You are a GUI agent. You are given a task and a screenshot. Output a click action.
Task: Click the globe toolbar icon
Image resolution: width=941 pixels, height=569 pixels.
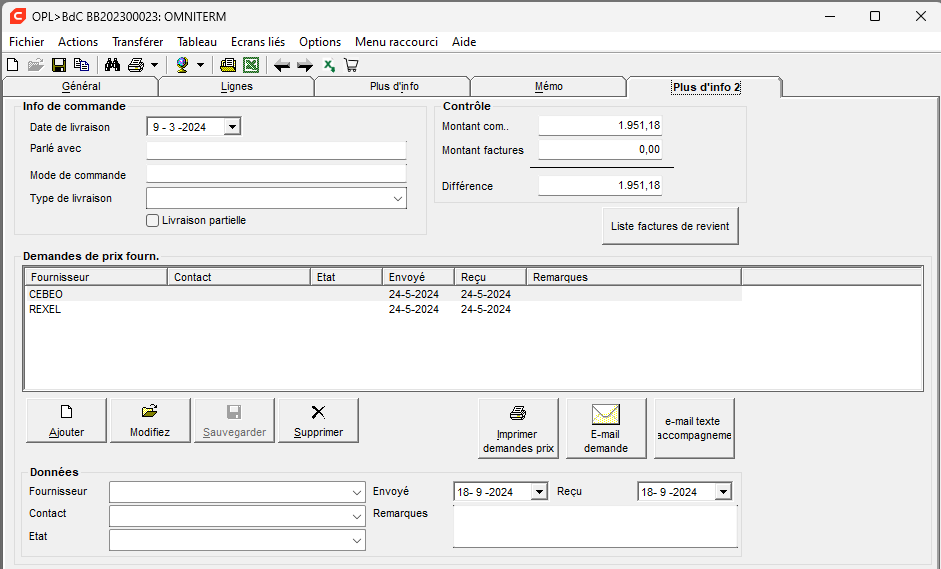point(182,65)
